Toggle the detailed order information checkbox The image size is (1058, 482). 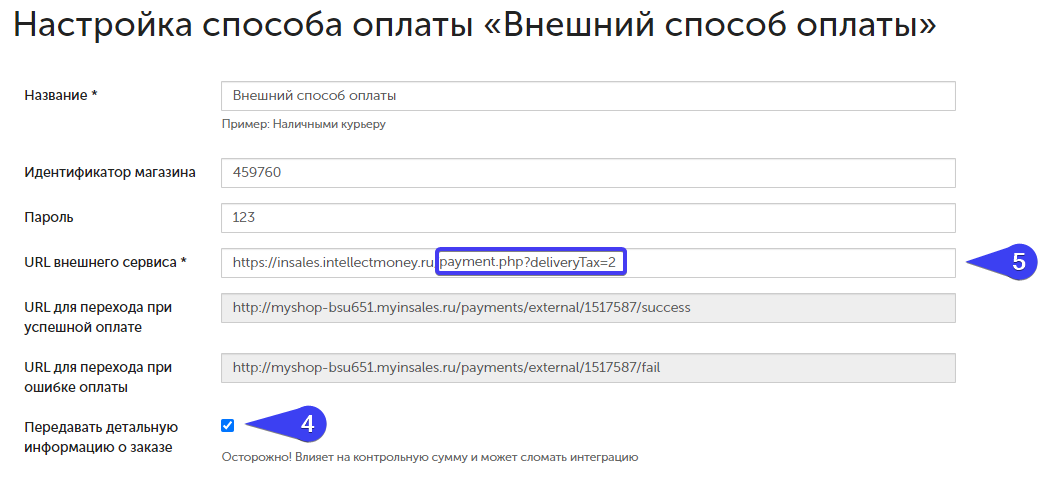228,425
